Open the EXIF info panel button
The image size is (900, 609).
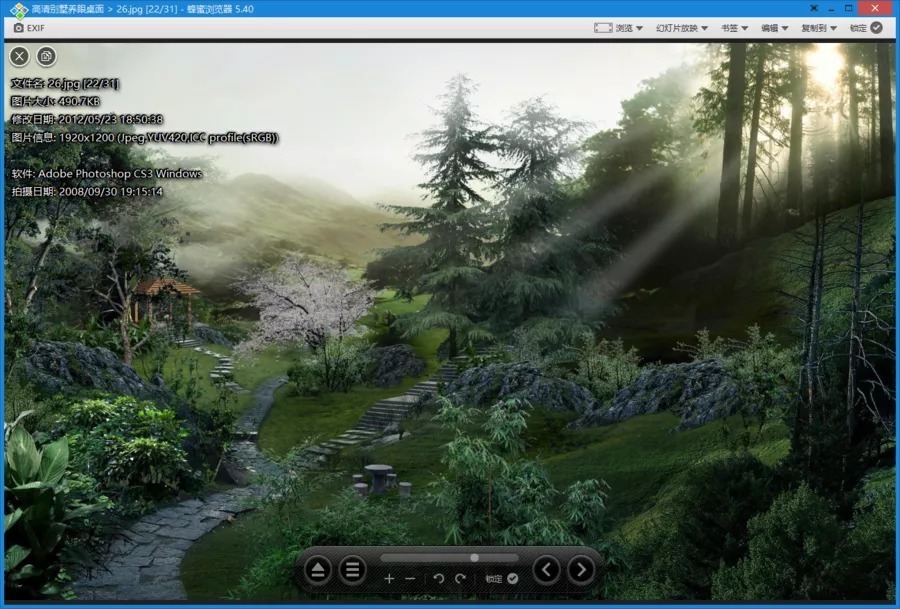(29, 28)
